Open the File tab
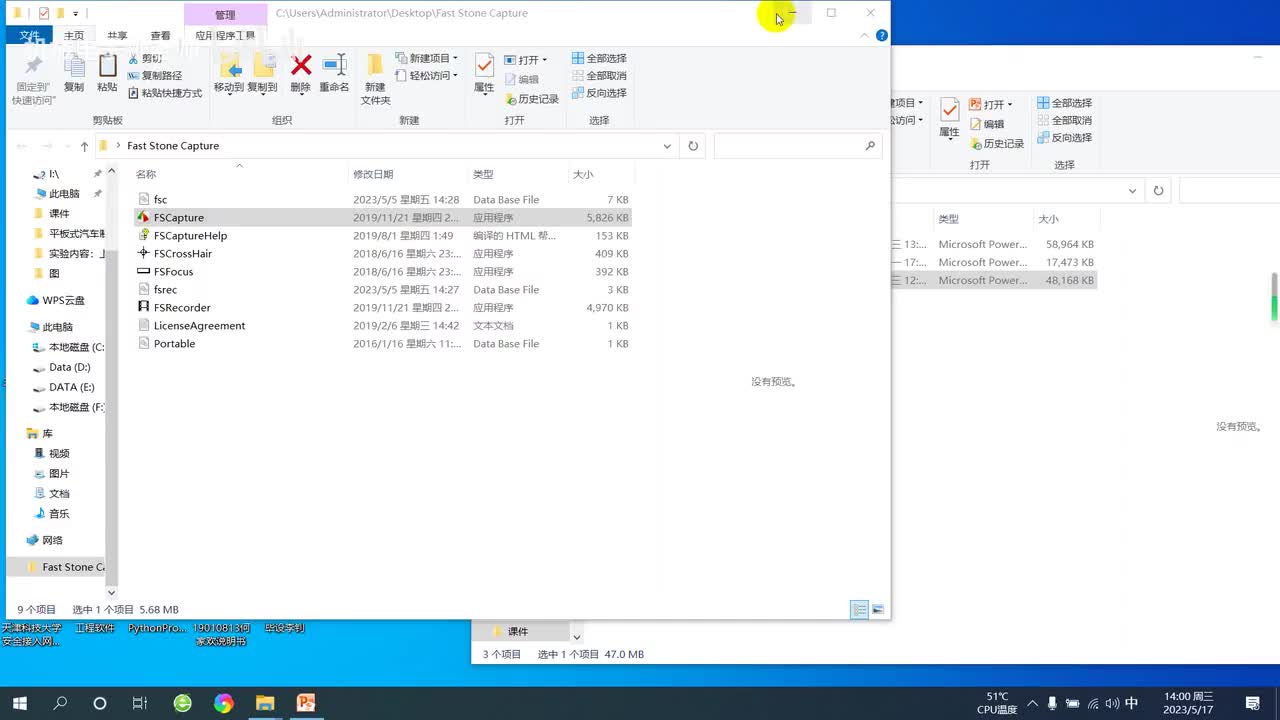 29,36
